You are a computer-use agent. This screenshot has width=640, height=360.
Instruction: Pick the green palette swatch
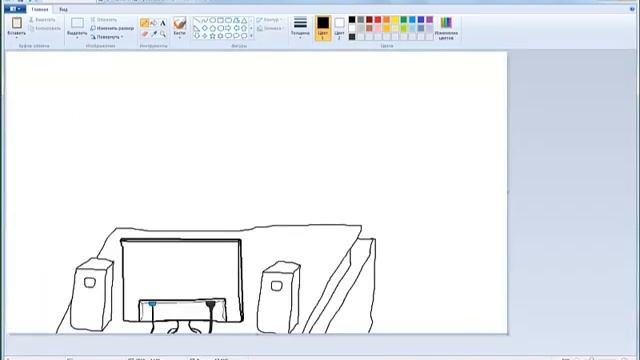[x=404, y=20]
